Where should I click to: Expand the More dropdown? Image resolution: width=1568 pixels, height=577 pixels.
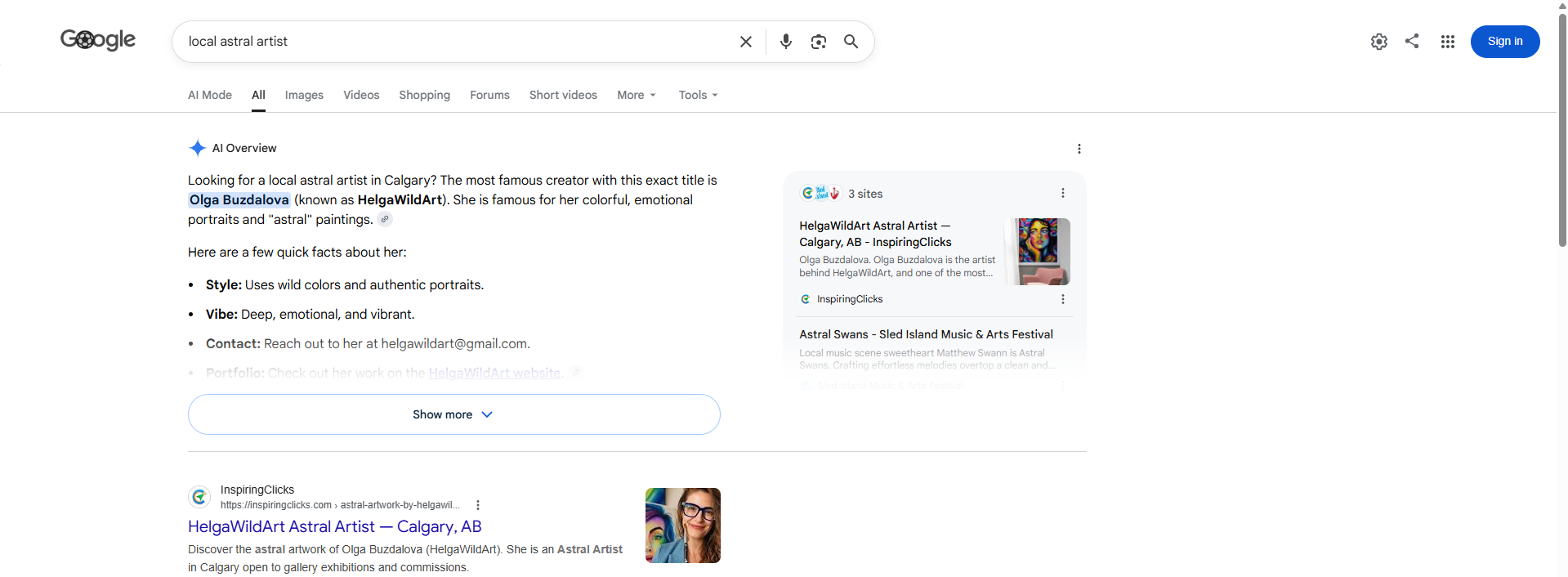[x=637, y=95]
